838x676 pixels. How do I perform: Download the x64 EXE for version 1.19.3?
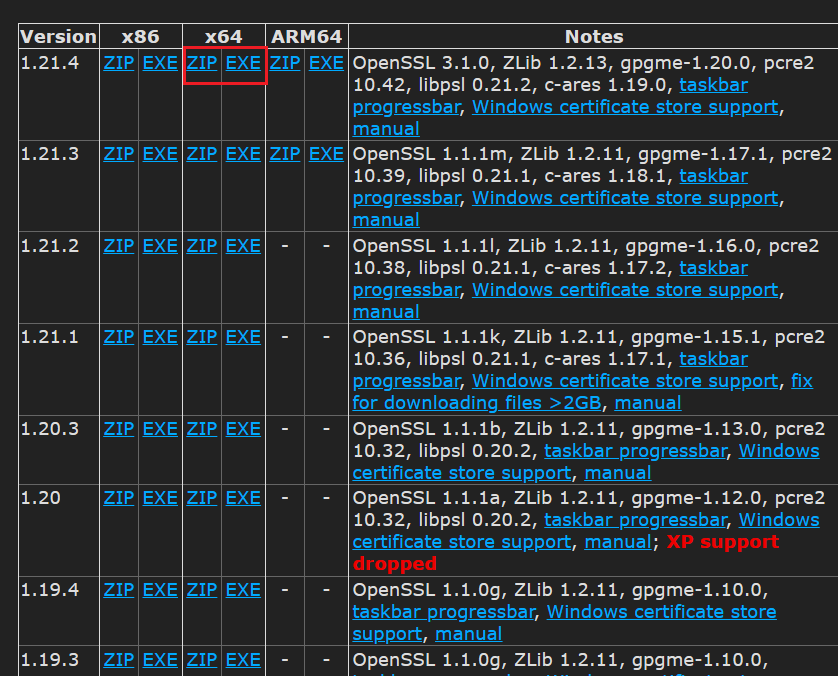pos(243,659)
